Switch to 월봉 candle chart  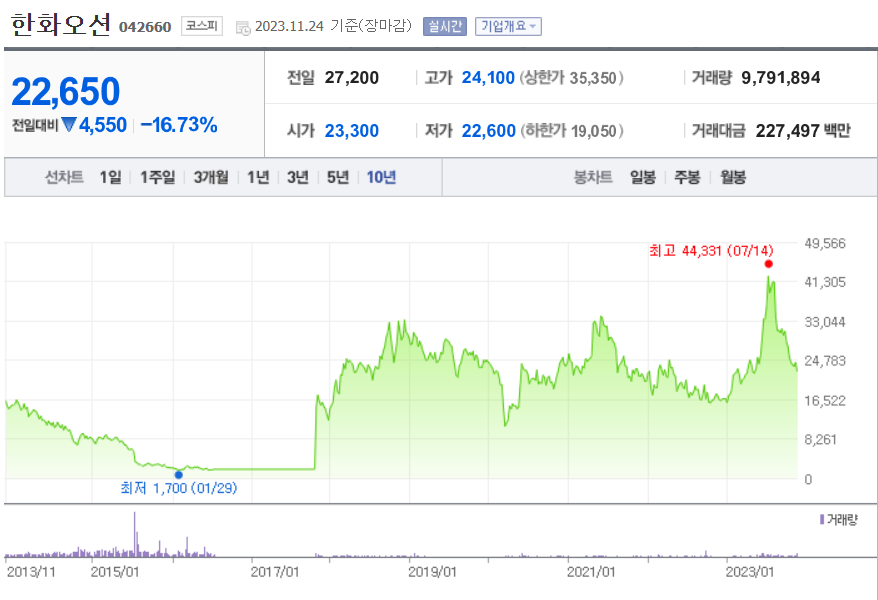tap(733, 177)
